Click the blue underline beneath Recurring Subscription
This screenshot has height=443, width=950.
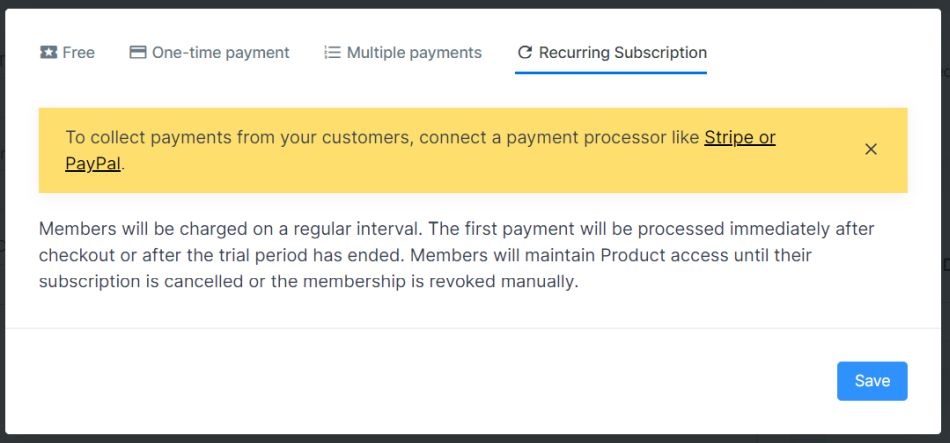[x=611, y=73]
